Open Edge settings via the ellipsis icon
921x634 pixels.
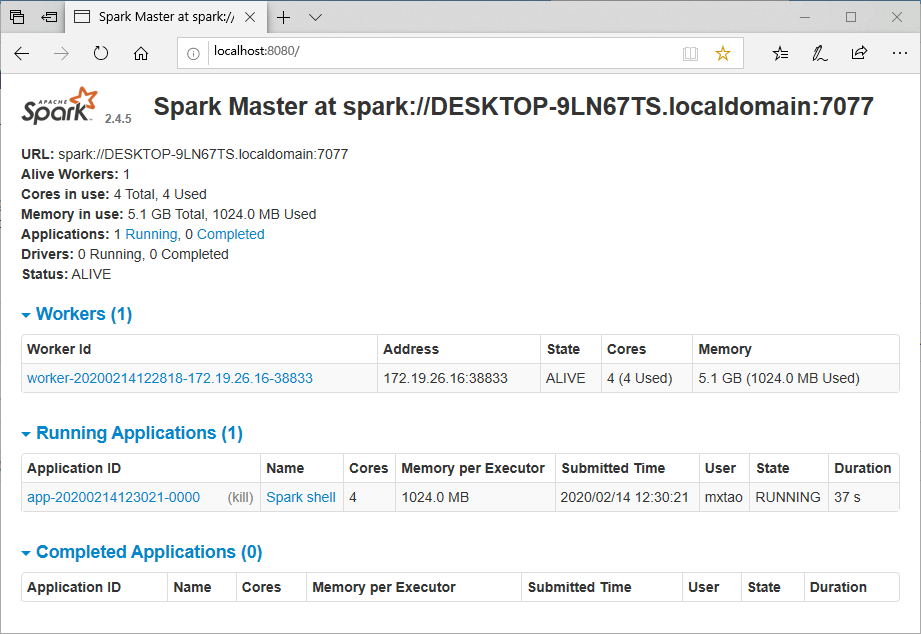click(899, 53)
